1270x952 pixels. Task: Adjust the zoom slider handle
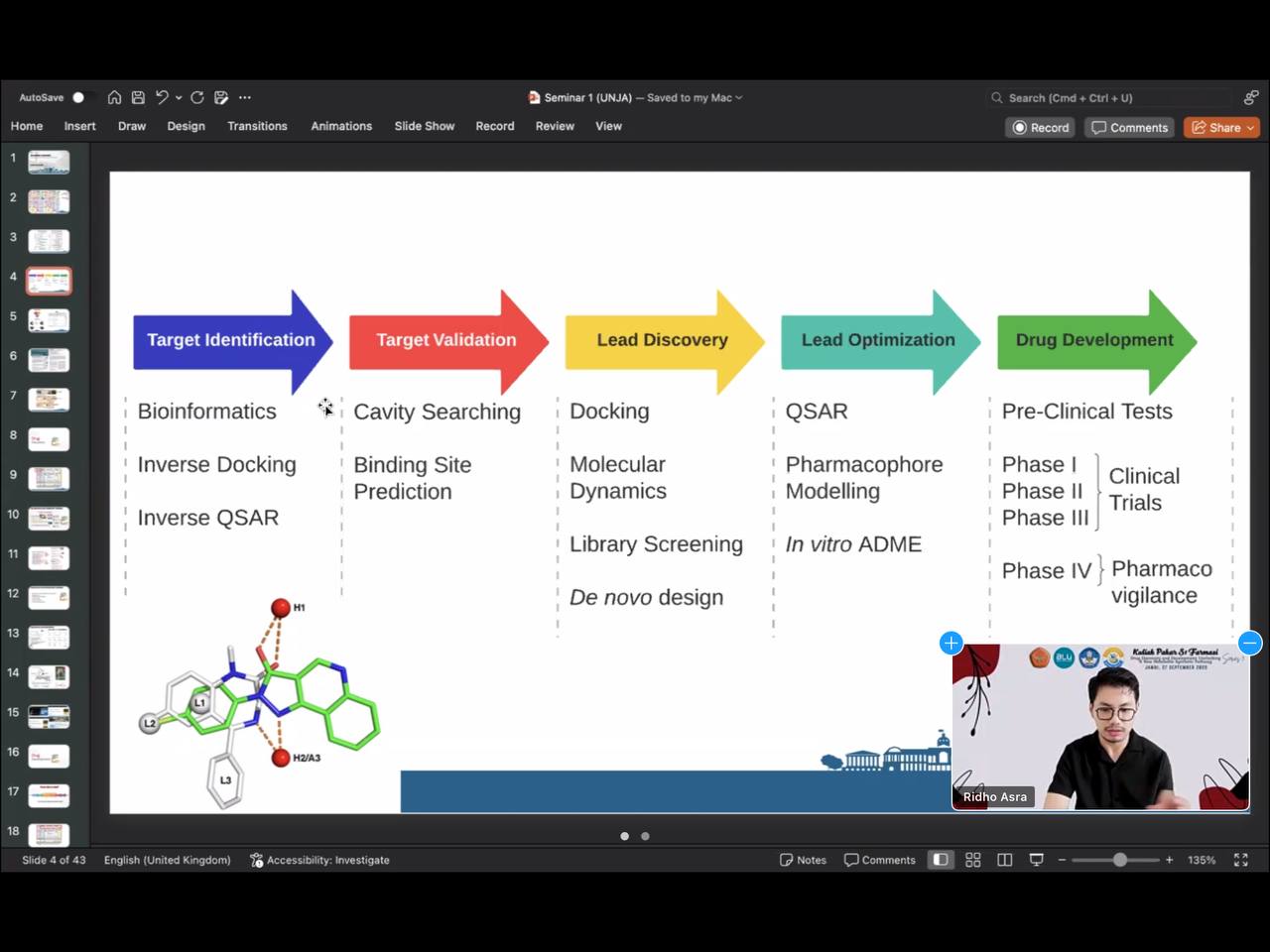pos(1119,860)
